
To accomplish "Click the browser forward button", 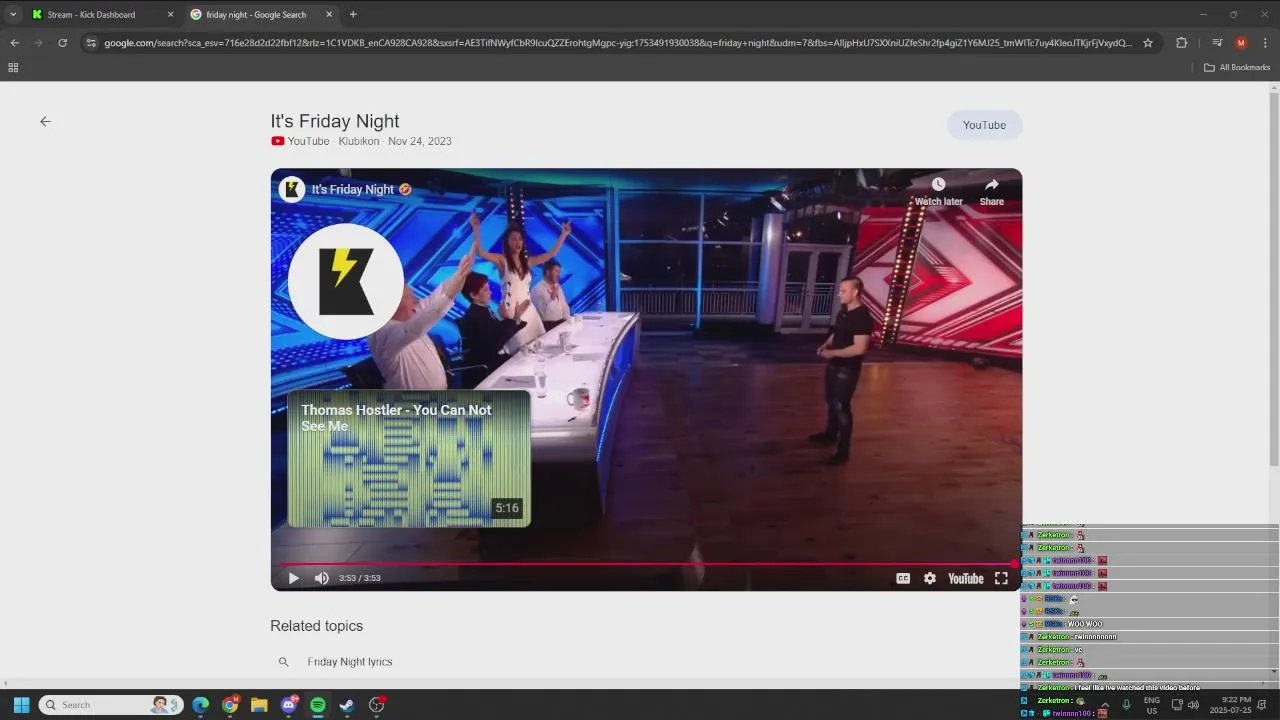I will coord(38,43).
